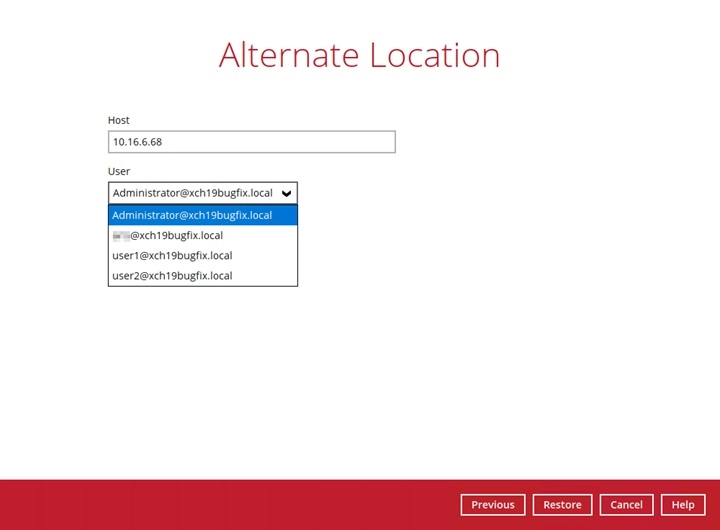Click the redacted username blur in list
This screenshot has width=720, height=530.
[x=121, y=235]
